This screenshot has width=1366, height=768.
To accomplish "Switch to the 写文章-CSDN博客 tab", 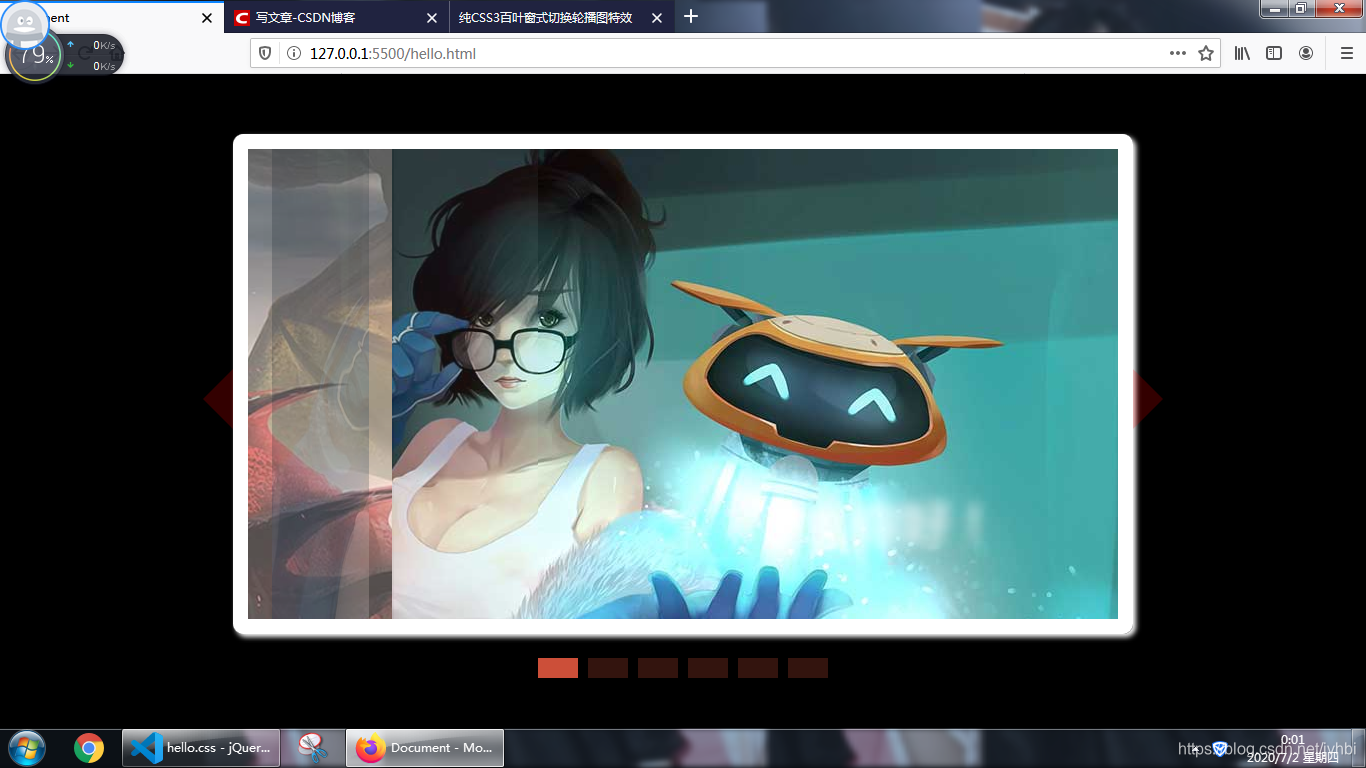I will click(x=336, y=17).
